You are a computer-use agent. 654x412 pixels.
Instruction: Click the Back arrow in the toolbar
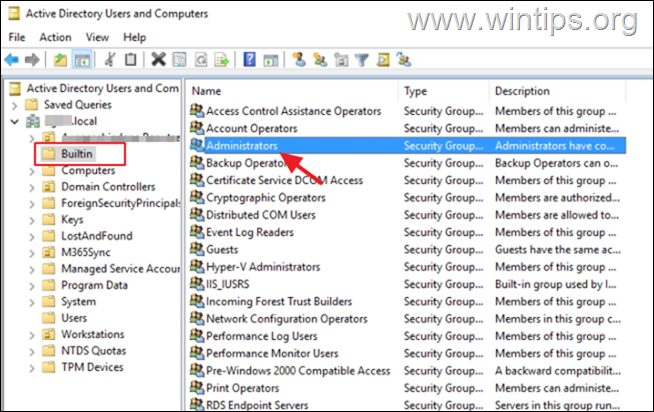12,60
